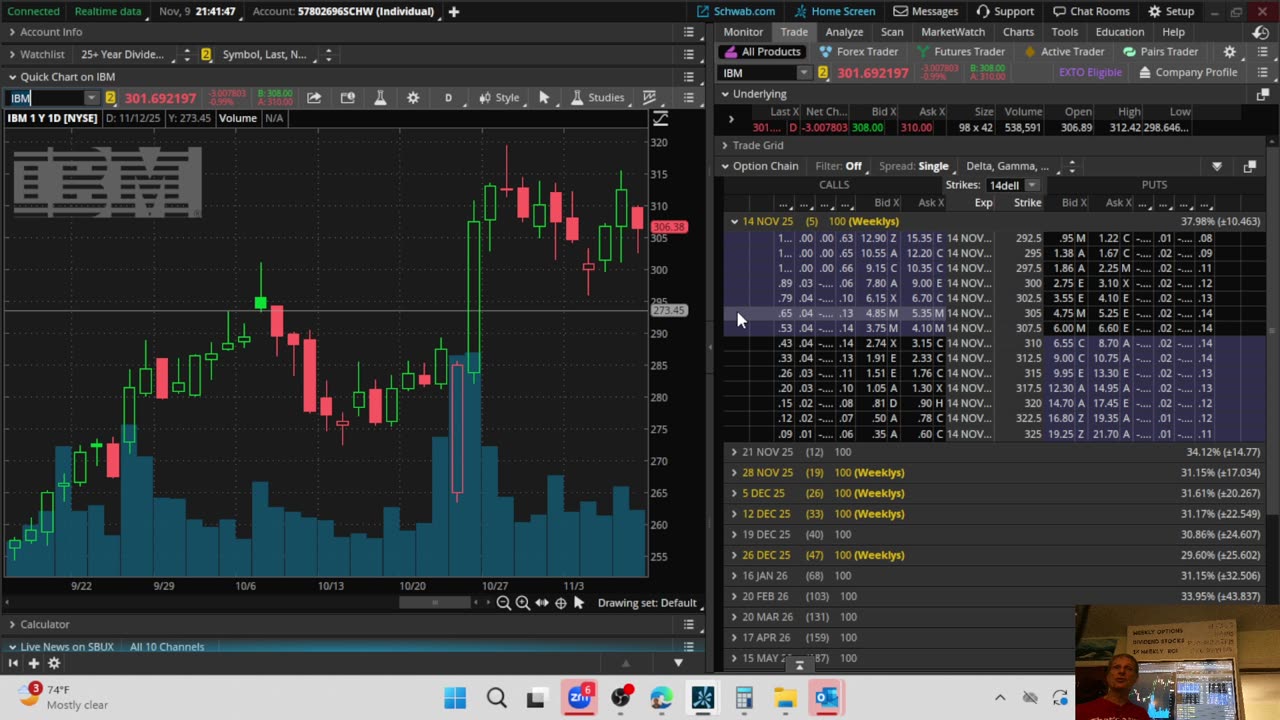Open Drawing set Default selector

coord(647,603)
